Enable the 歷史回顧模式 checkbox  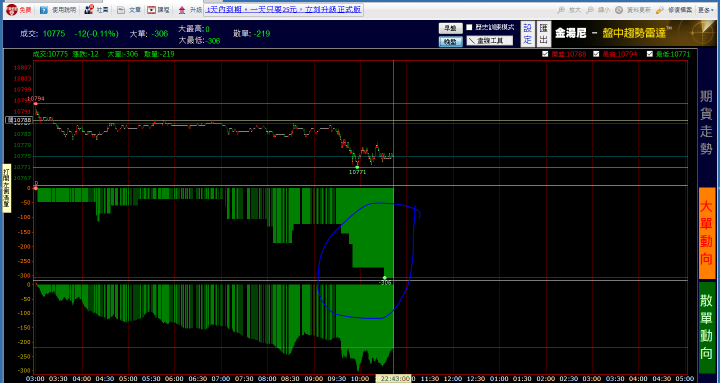469,28
